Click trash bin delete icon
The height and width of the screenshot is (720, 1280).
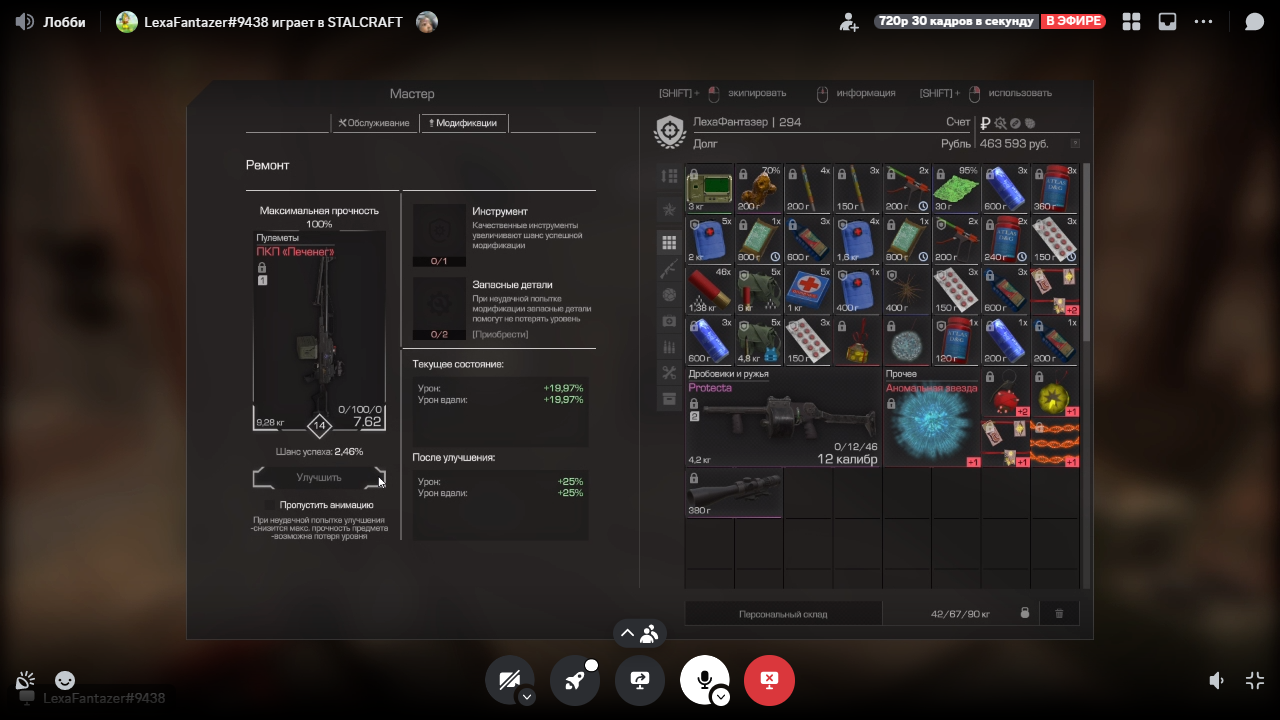[x=1060, y=613]
